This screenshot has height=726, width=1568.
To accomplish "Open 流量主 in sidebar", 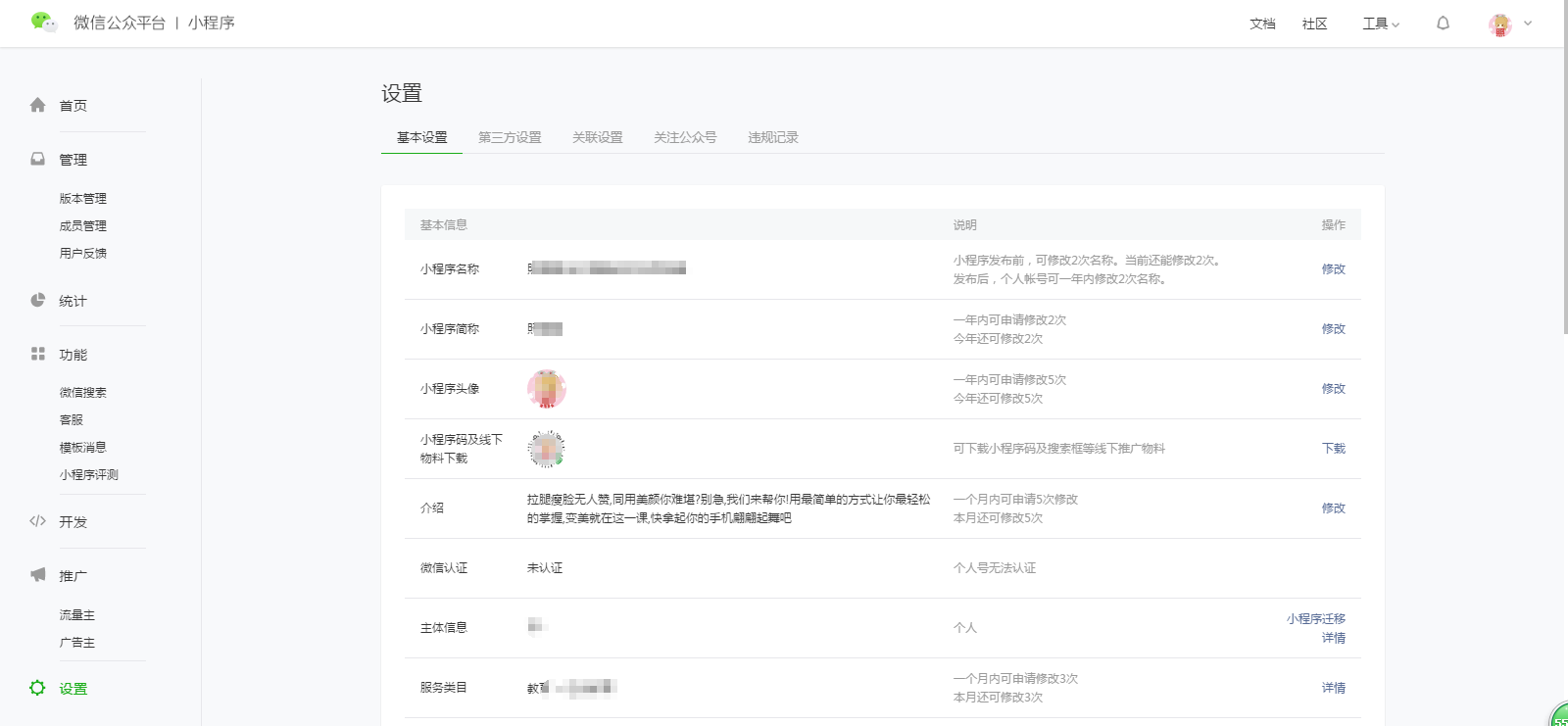I will pos(76,615).
